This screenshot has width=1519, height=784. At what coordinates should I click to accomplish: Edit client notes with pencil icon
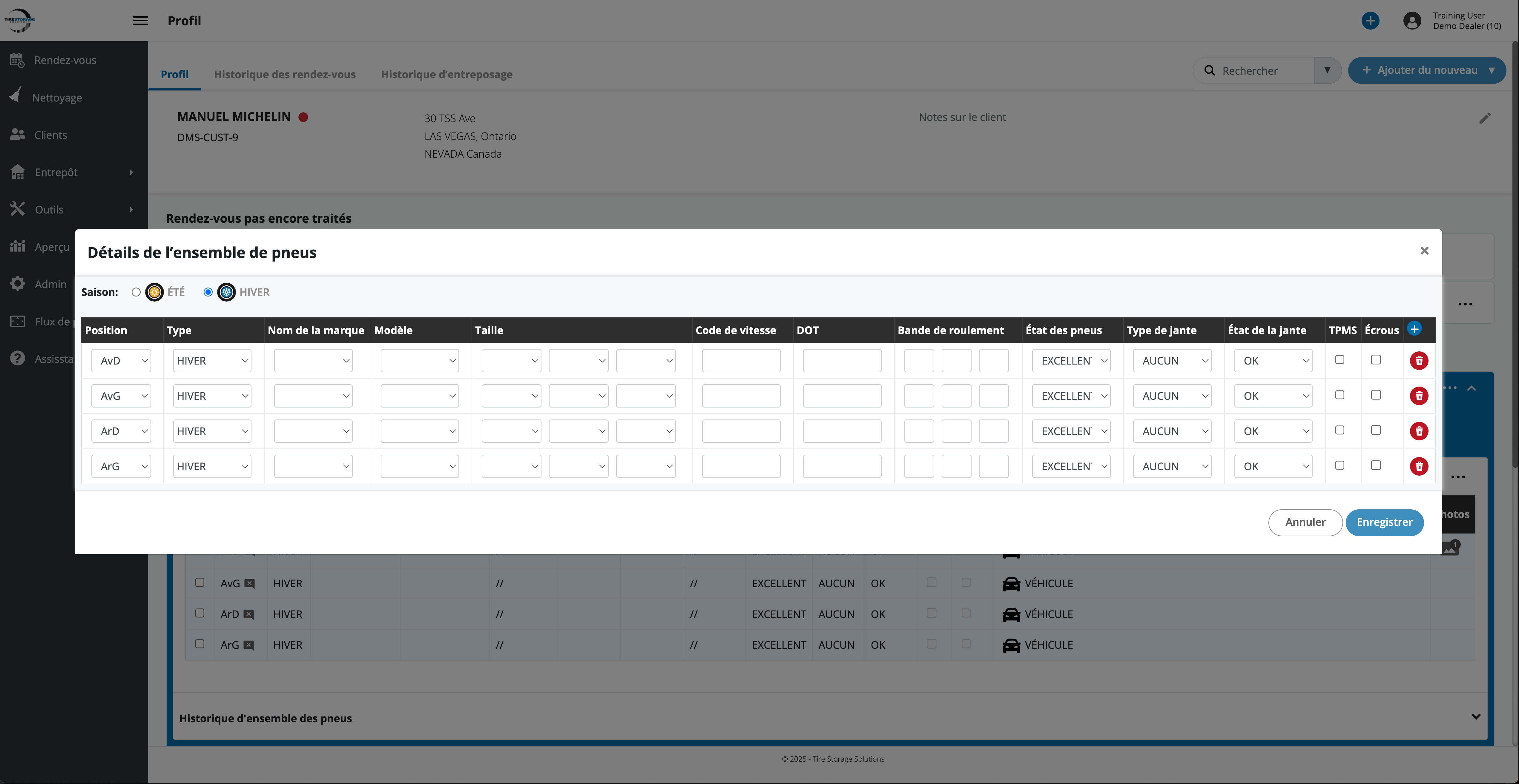[1484, 119]
